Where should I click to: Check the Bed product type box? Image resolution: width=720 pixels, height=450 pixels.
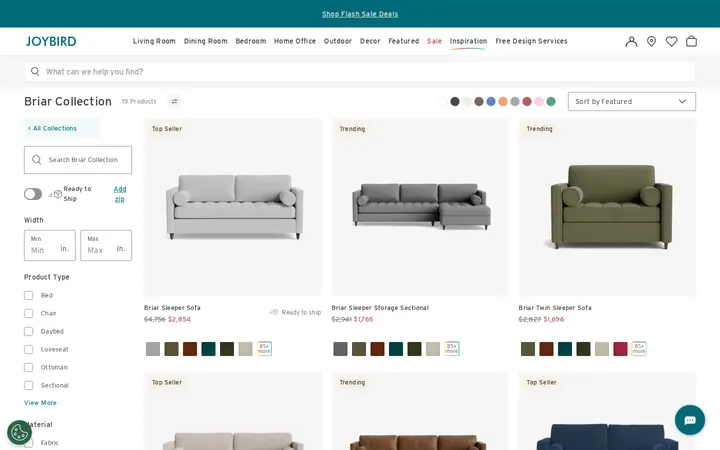pos(28,295)
